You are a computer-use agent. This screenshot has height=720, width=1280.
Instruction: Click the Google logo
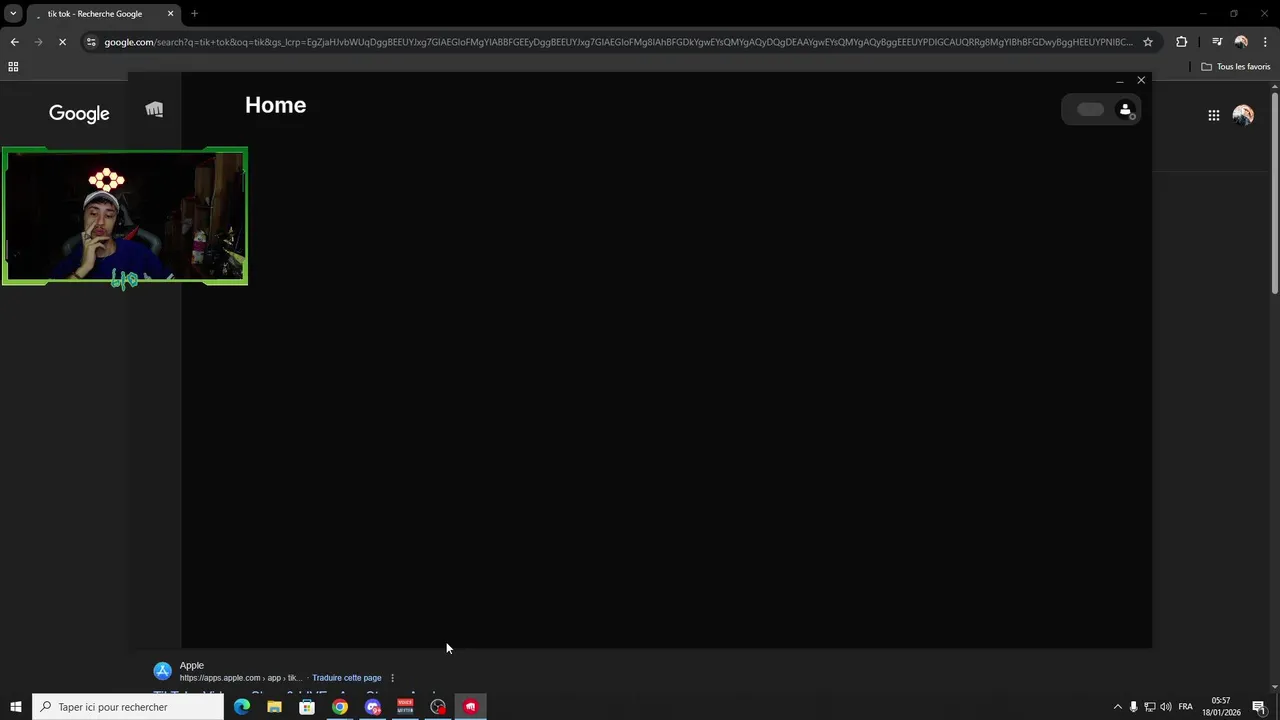click(79, 113)
